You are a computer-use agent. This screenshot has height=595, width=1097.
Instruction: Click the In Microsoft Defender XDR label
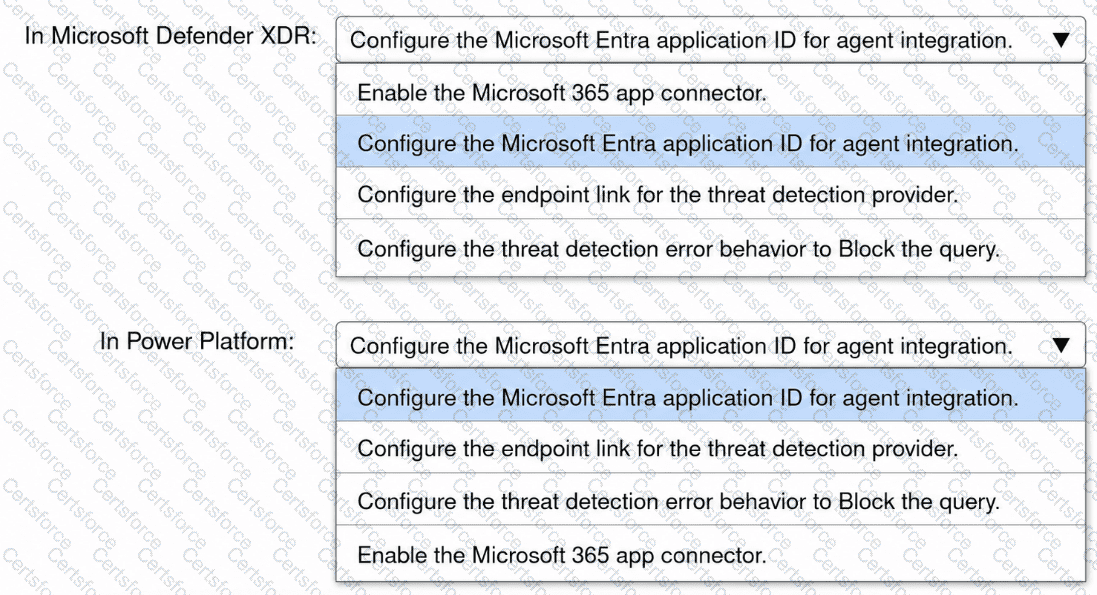(x=171, y=36)
